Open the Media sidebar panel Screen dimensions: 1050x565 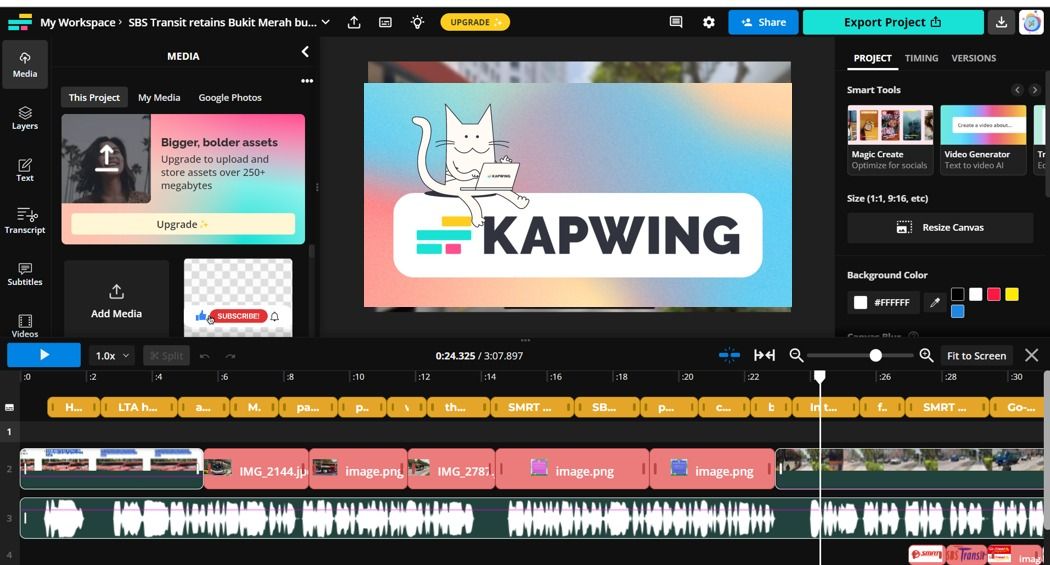coord(25,65)
